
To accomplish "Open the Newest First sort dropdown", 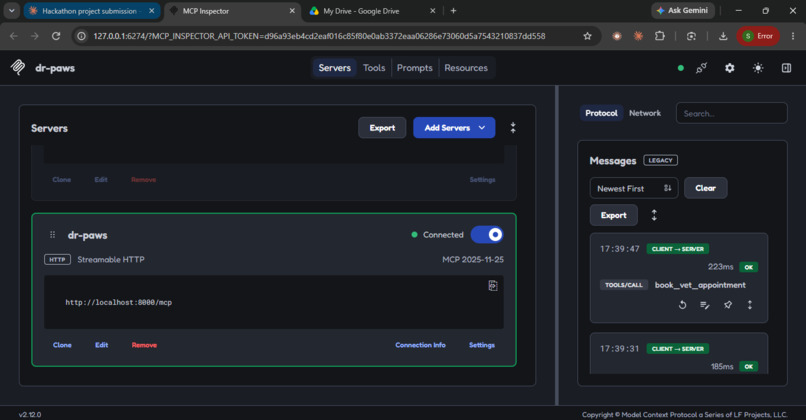I will point(634,188).
